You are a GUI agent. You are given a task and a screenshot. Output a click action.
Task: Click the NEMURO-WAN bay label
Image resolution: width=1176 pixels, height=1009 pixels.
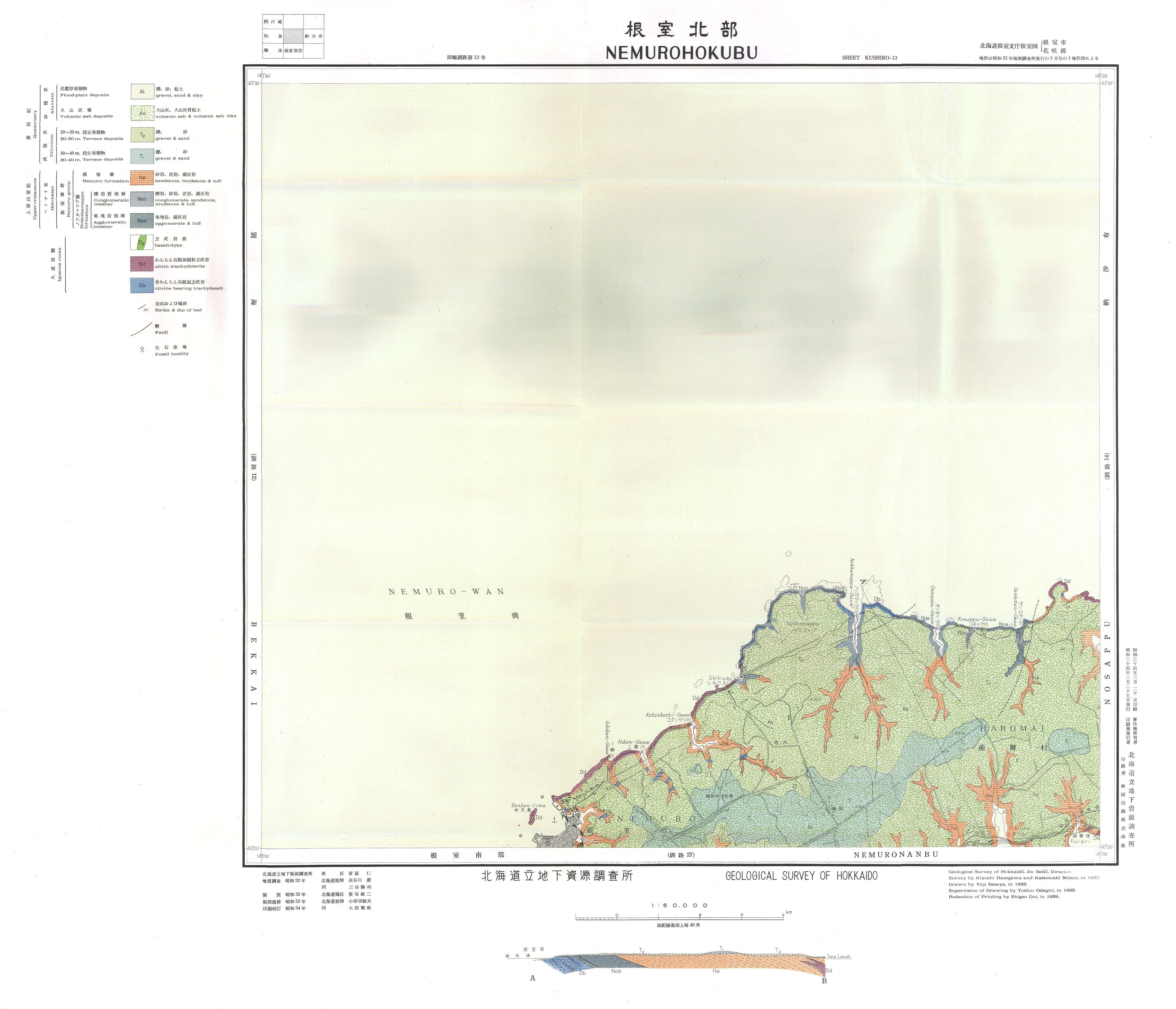(446, 592)
